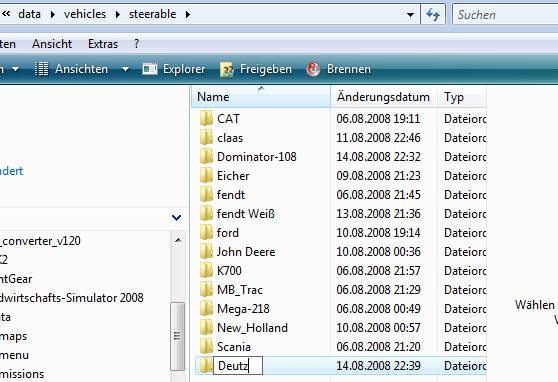The image size is (558, 382).
Task: Collapse the folders pane chevron
Action: (x=177, y=218)
